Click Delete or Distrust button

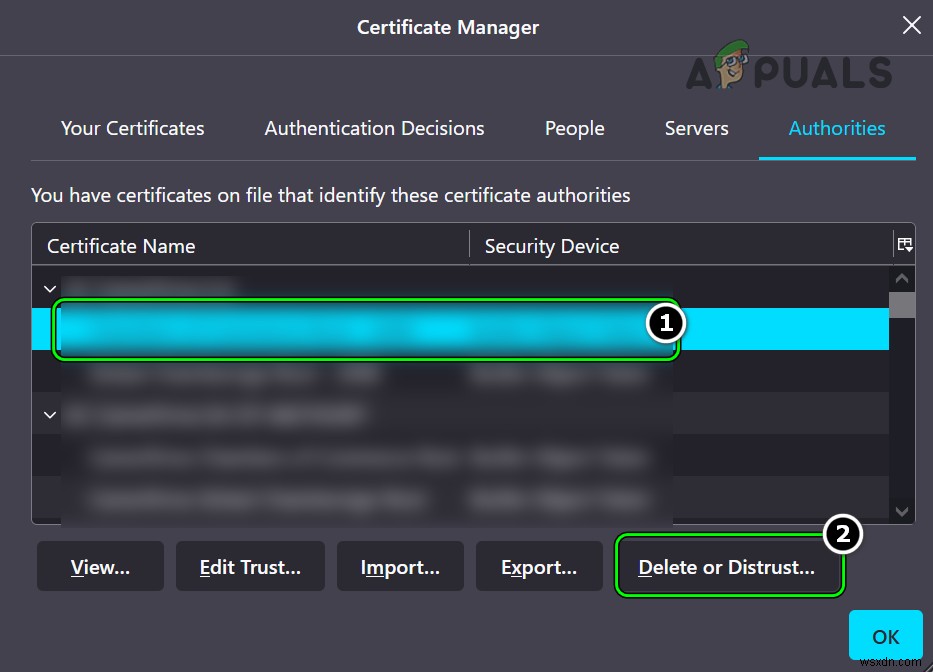pos(729,566)
